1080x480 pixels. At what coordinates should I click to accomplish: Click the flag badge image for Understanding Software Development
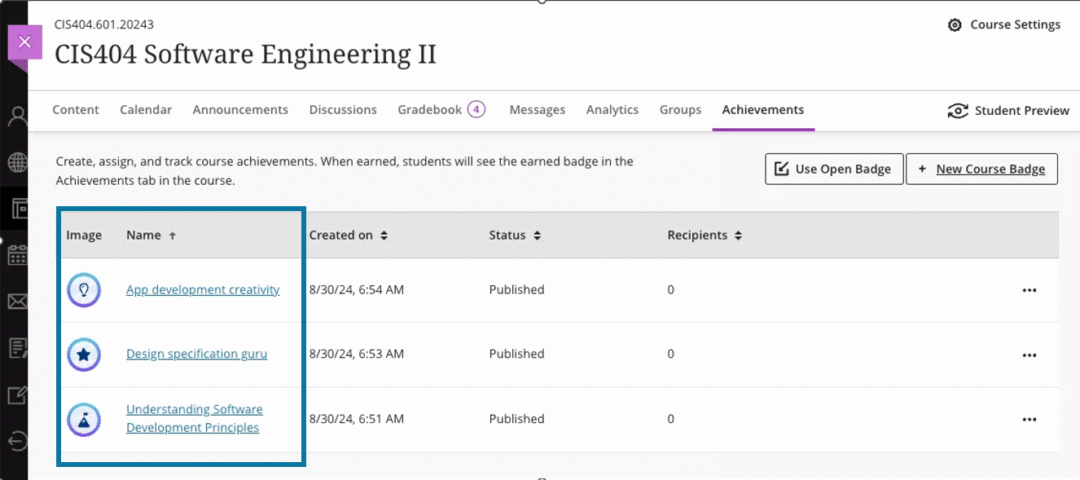[84, 419]
